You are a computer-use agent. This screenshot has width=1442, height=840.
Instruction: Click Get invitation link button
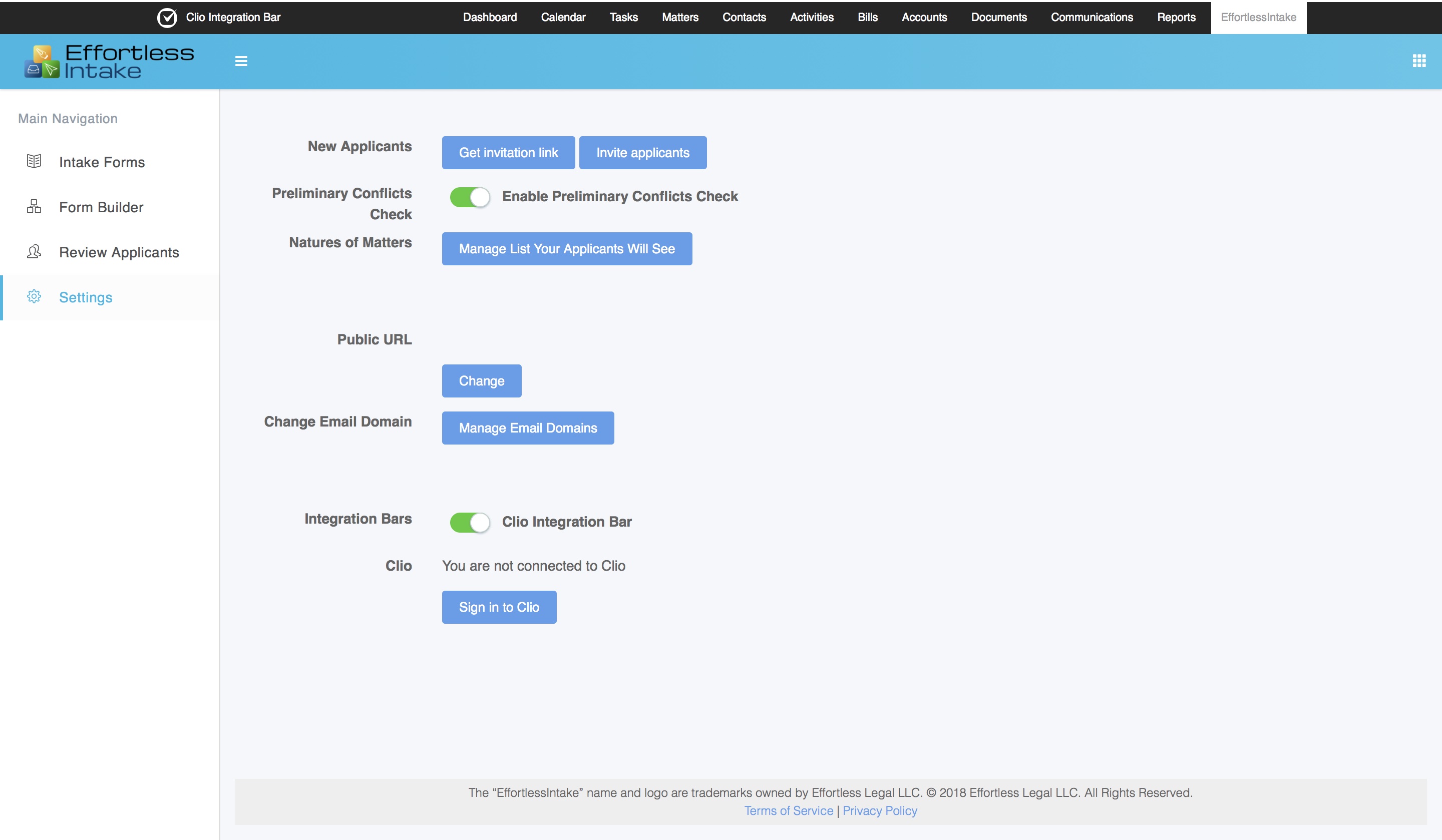point(508,153)
